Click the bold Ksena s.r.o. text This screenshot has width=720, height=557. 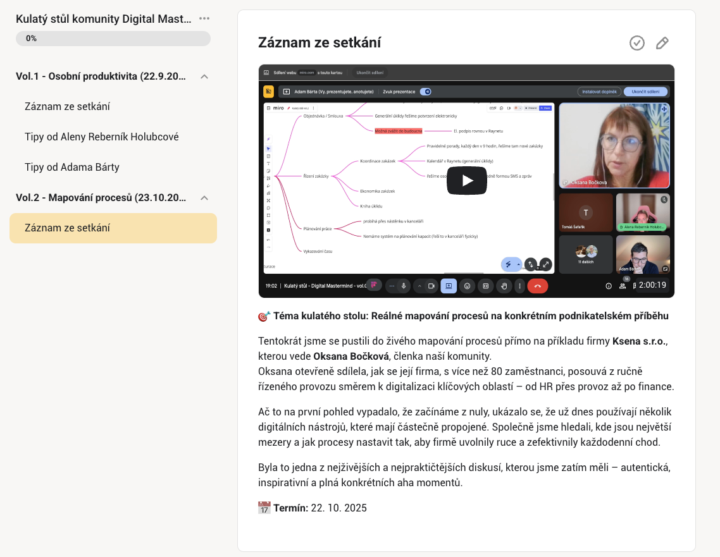click(x=639, y=341)
